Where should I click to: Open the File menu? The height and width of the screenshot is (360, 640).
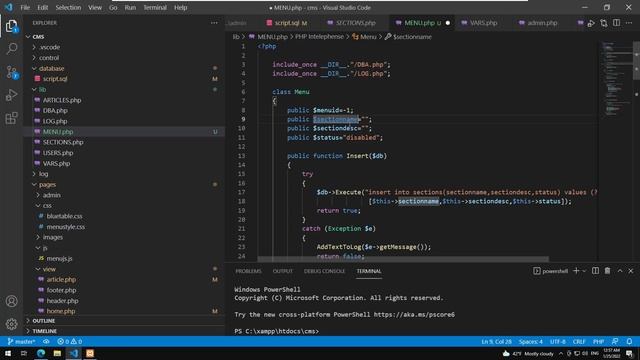point(25,7)
